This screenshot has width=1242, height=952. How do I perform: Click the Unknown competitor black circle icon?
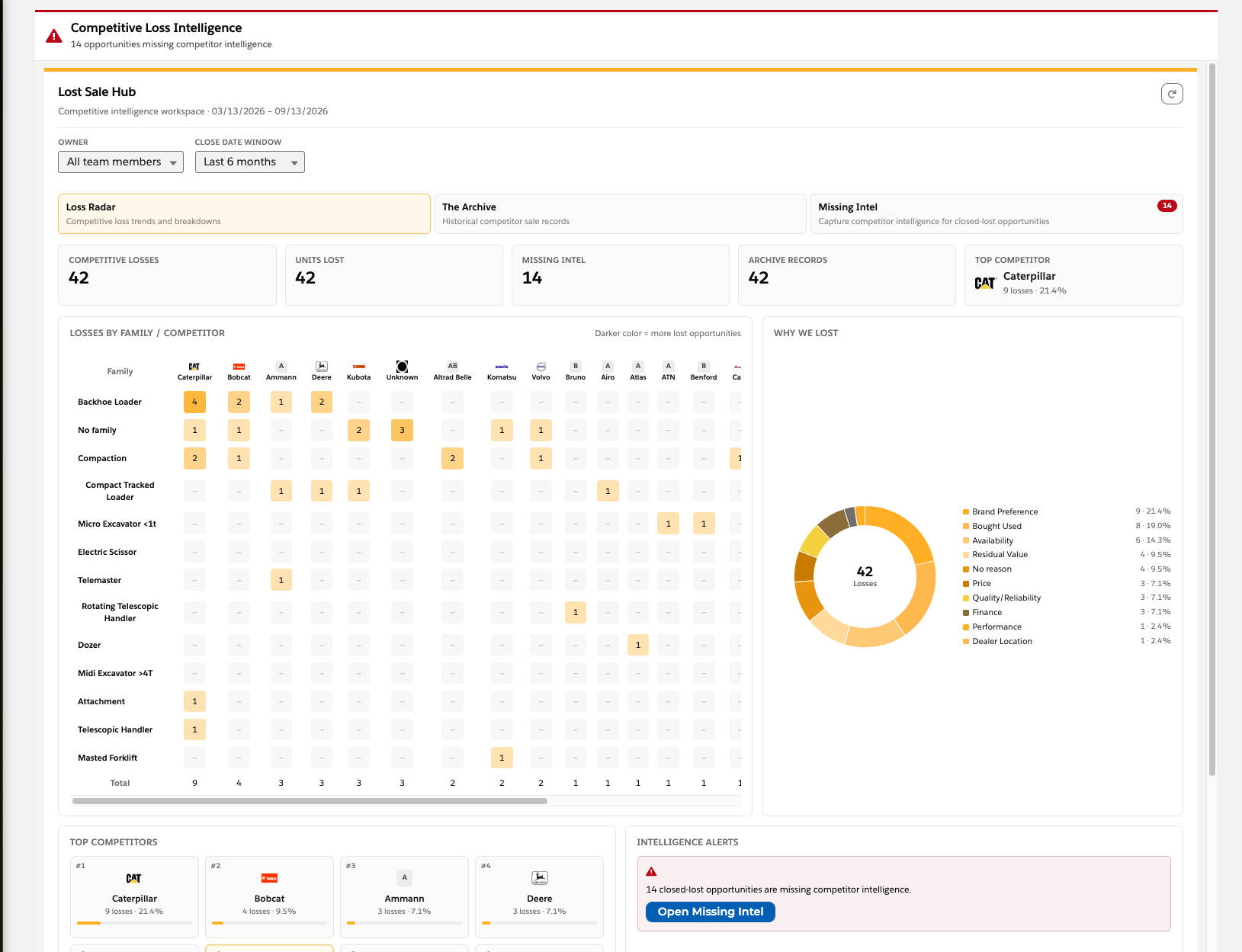point(402,367)
